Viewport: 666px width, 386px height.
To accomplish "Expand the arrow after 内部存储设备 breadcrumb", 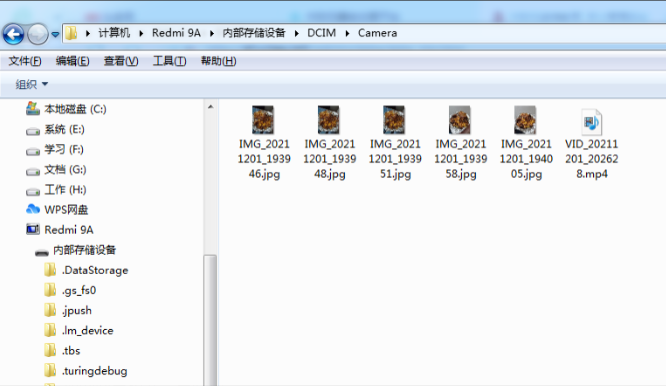I will point(296,33).
